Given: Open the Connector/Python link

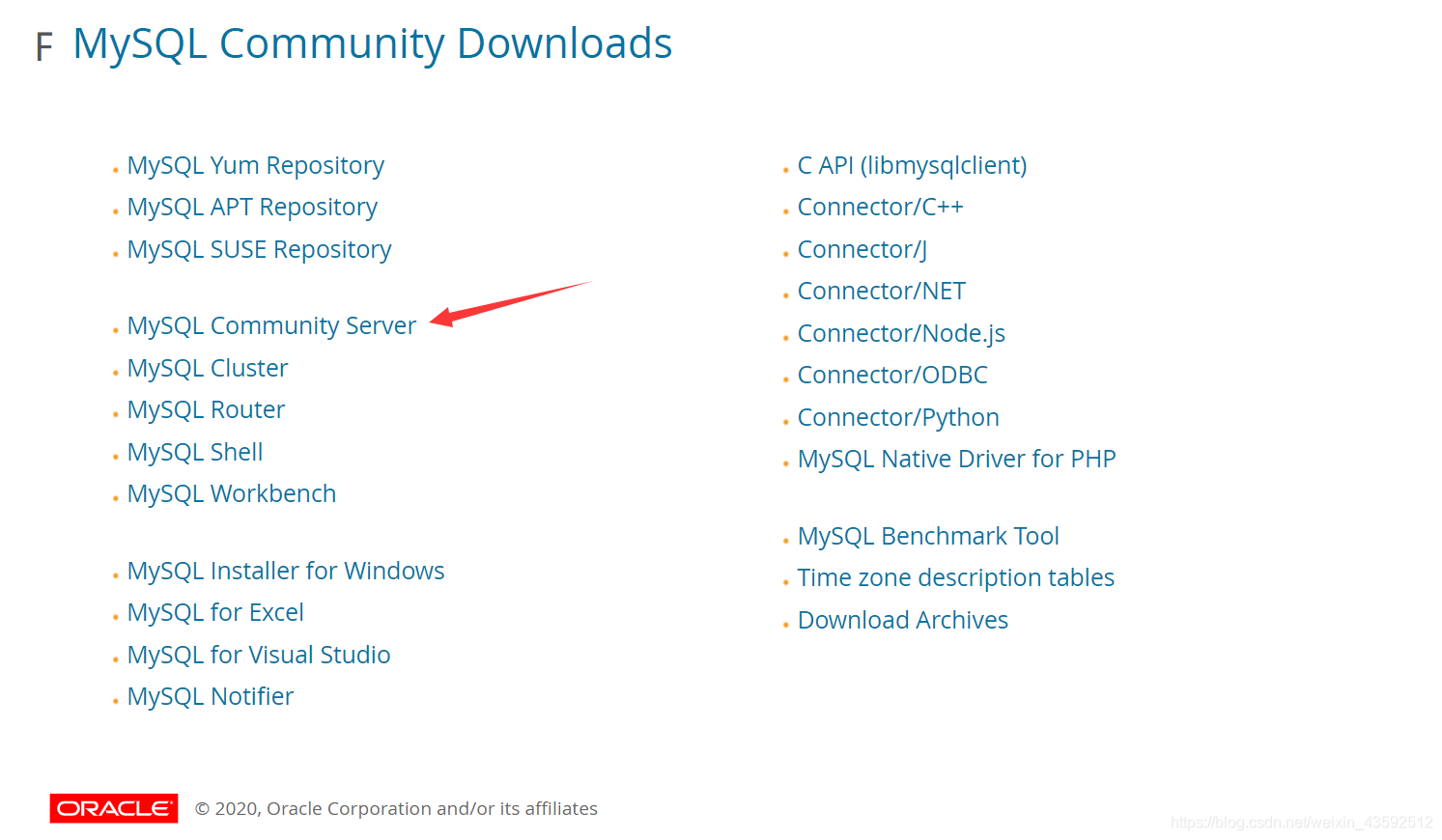Looking at the screenshot, I should tap(898, 418).
